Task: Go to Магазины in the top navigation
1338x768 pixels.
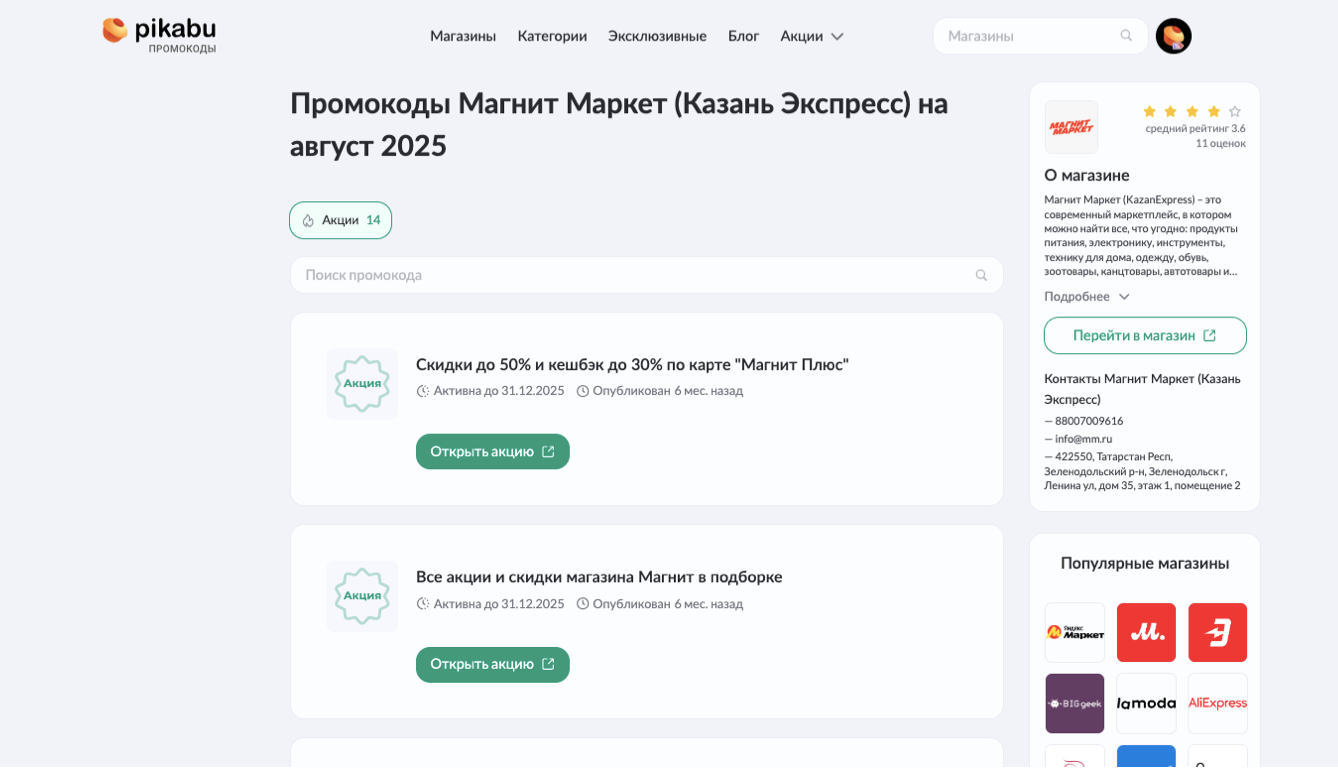Action: (463, 36)
